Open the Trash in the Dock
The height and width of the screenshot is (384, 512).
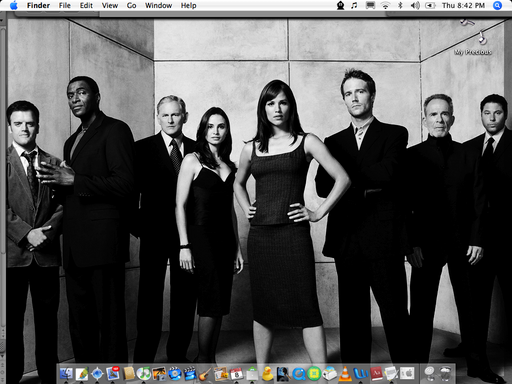445,373
